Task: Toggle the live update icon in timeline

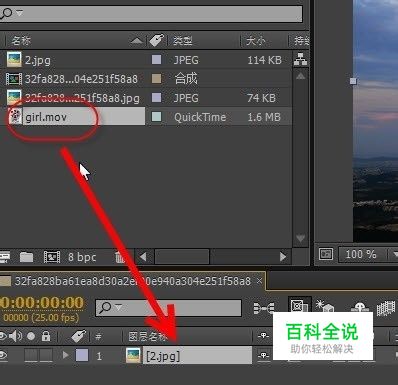Action: [x=299, y=305]
